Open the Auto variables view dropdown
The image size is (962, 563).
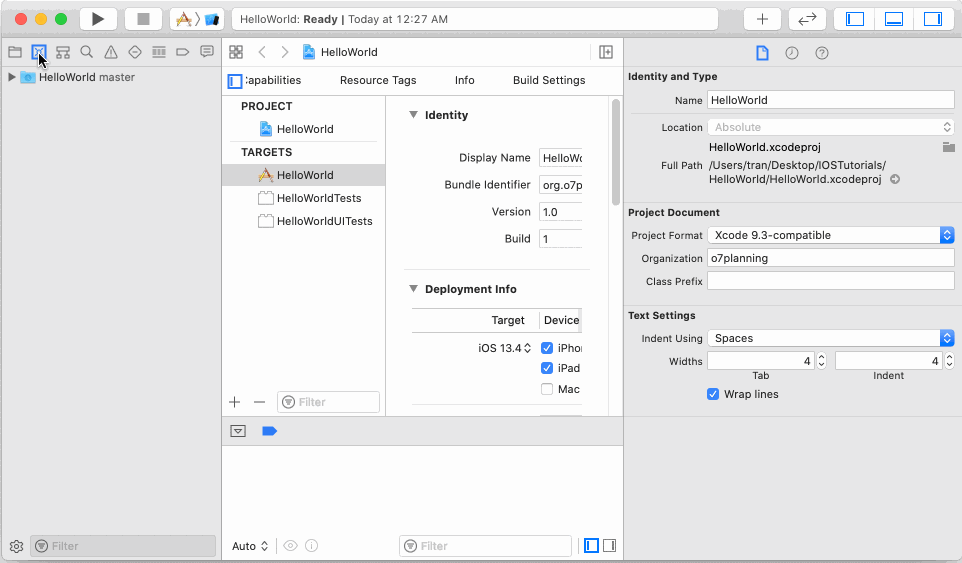pyautogui.click(x=250, y=546)
